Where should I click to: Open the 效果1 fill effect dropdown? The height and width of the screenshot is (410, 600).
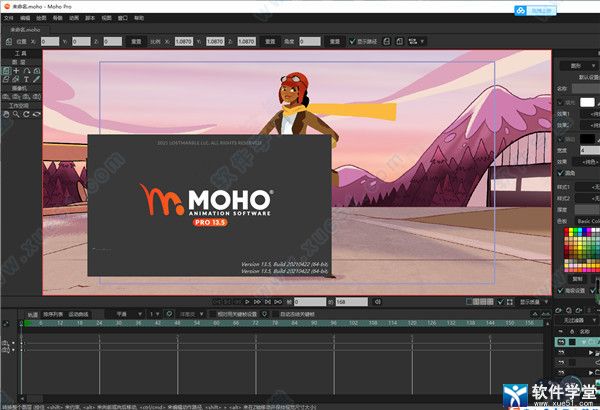tap(590, 114)
